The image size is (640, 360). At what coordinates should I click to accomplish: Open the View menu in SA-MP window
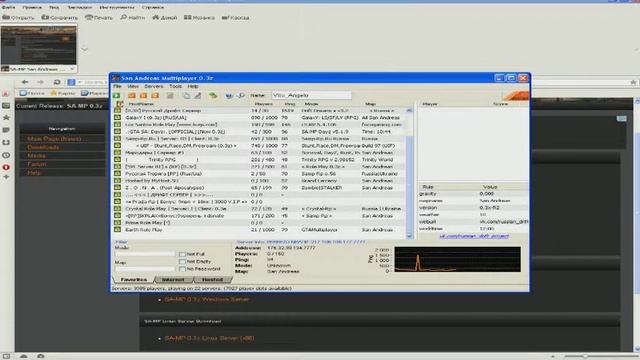tap(133, 86)
